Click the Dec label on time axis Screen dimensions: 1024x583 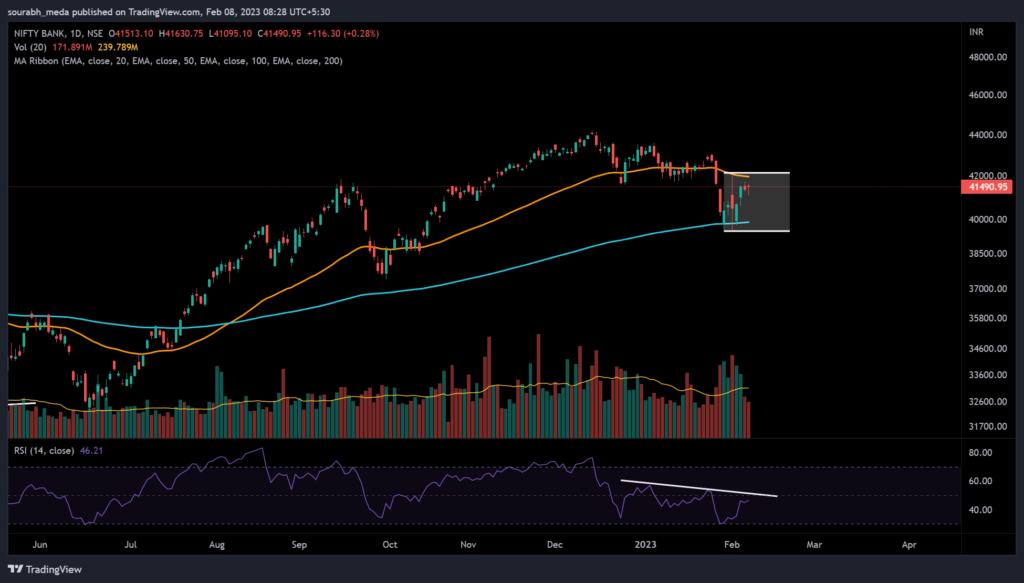[x=554, y=544]
